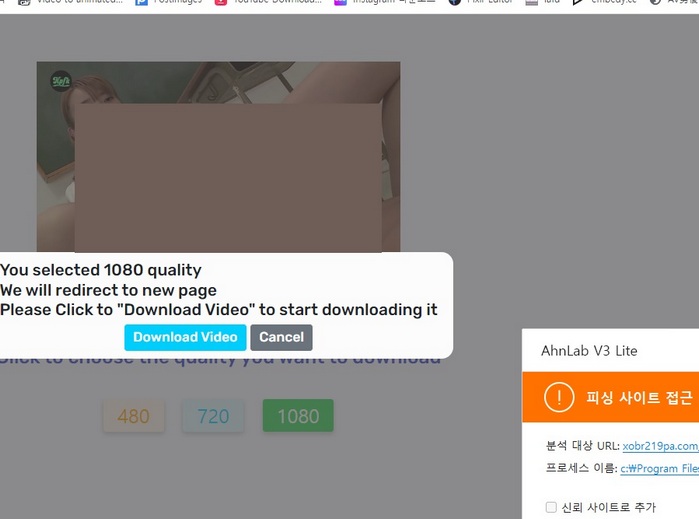Image resolution: width=699 pixels, height=519 pixels.
Task: Choose the 480 quality option
Action: point(134,416)
